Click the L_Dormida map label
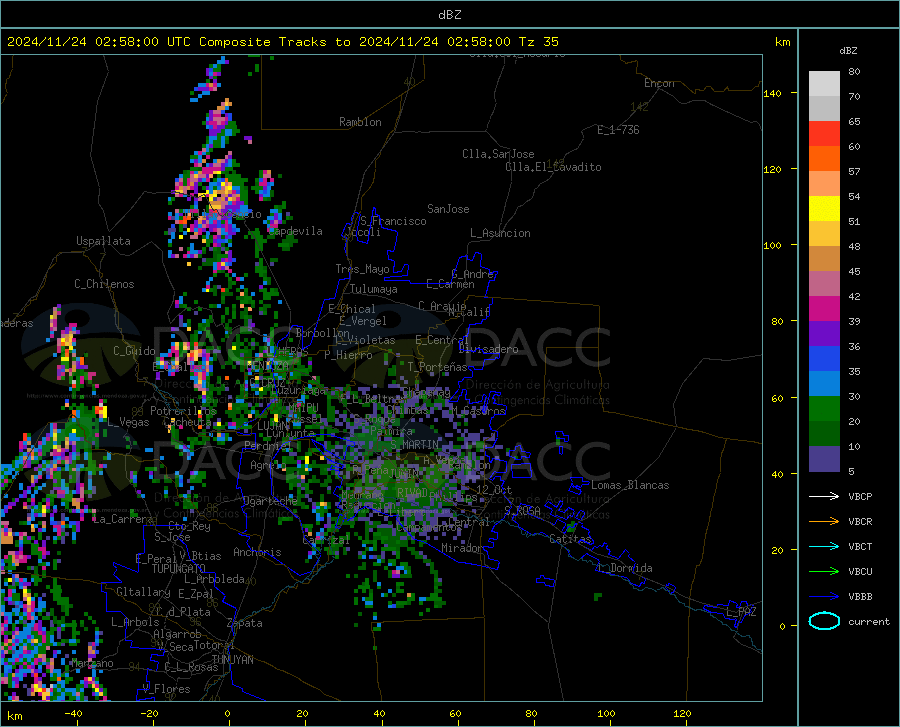This screenshot has width=900, height=727. point(624,568)
